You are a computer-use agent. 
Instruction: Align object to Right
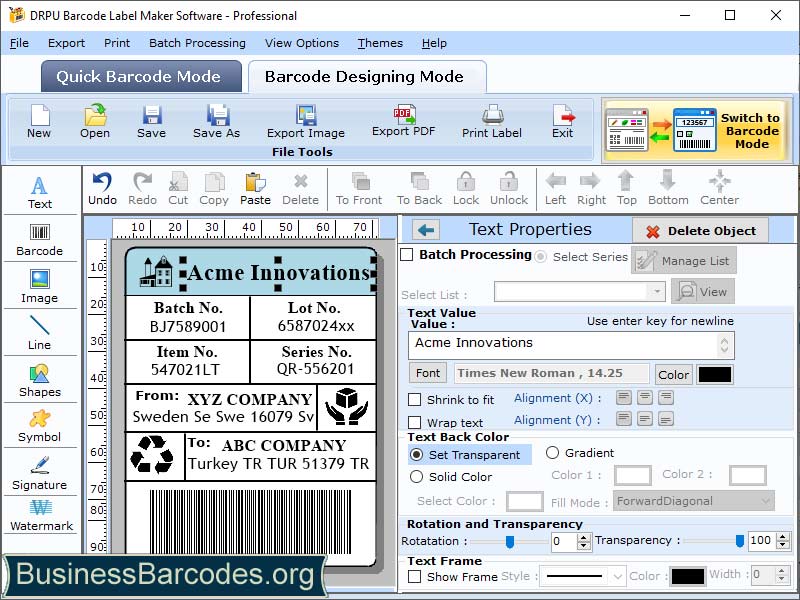coord(591,189)
